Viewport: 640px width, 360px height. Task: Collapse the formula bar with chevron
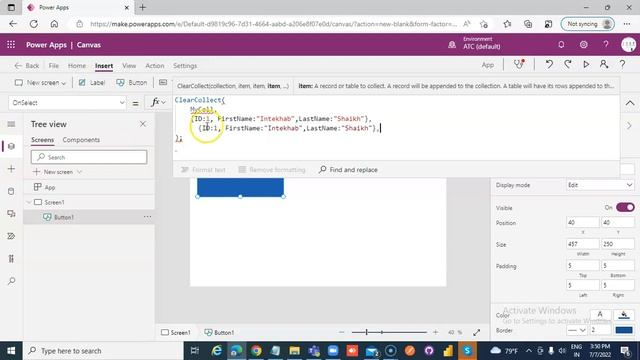pos(630,103)
